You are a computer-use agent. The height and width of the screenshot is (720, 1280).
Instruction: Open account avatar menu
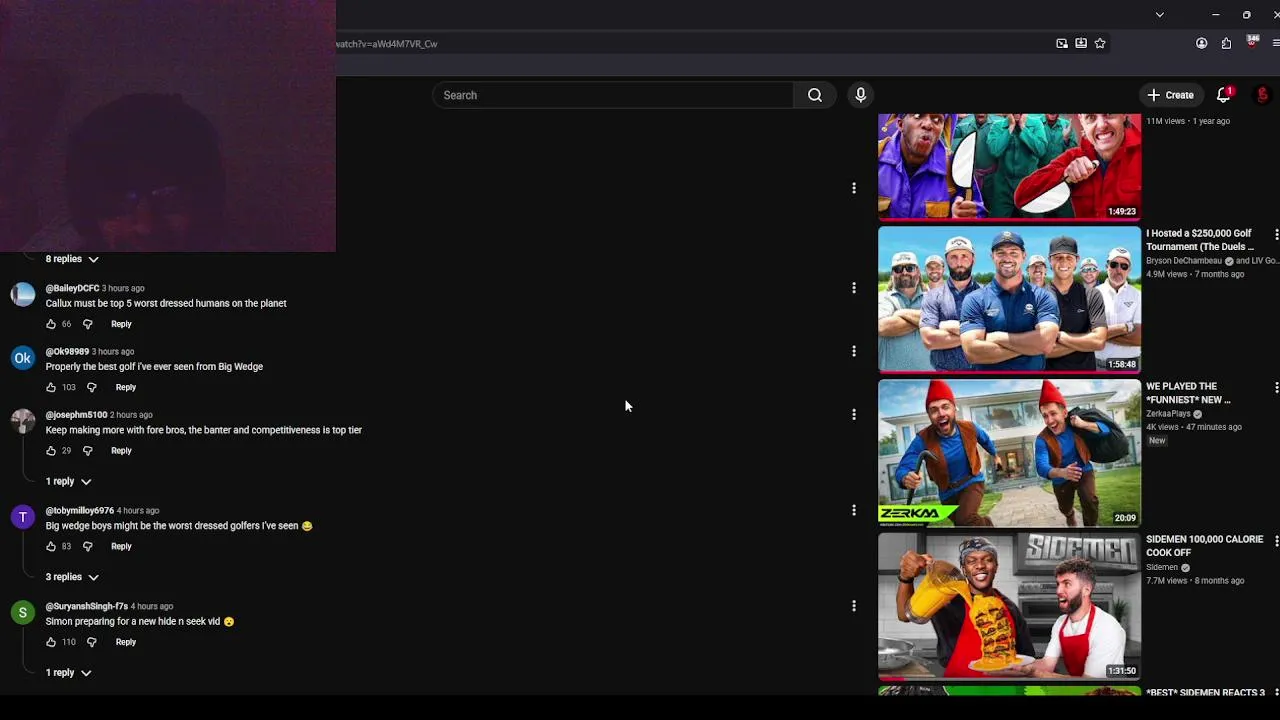pyautogui.click(x=1262, y=95)
